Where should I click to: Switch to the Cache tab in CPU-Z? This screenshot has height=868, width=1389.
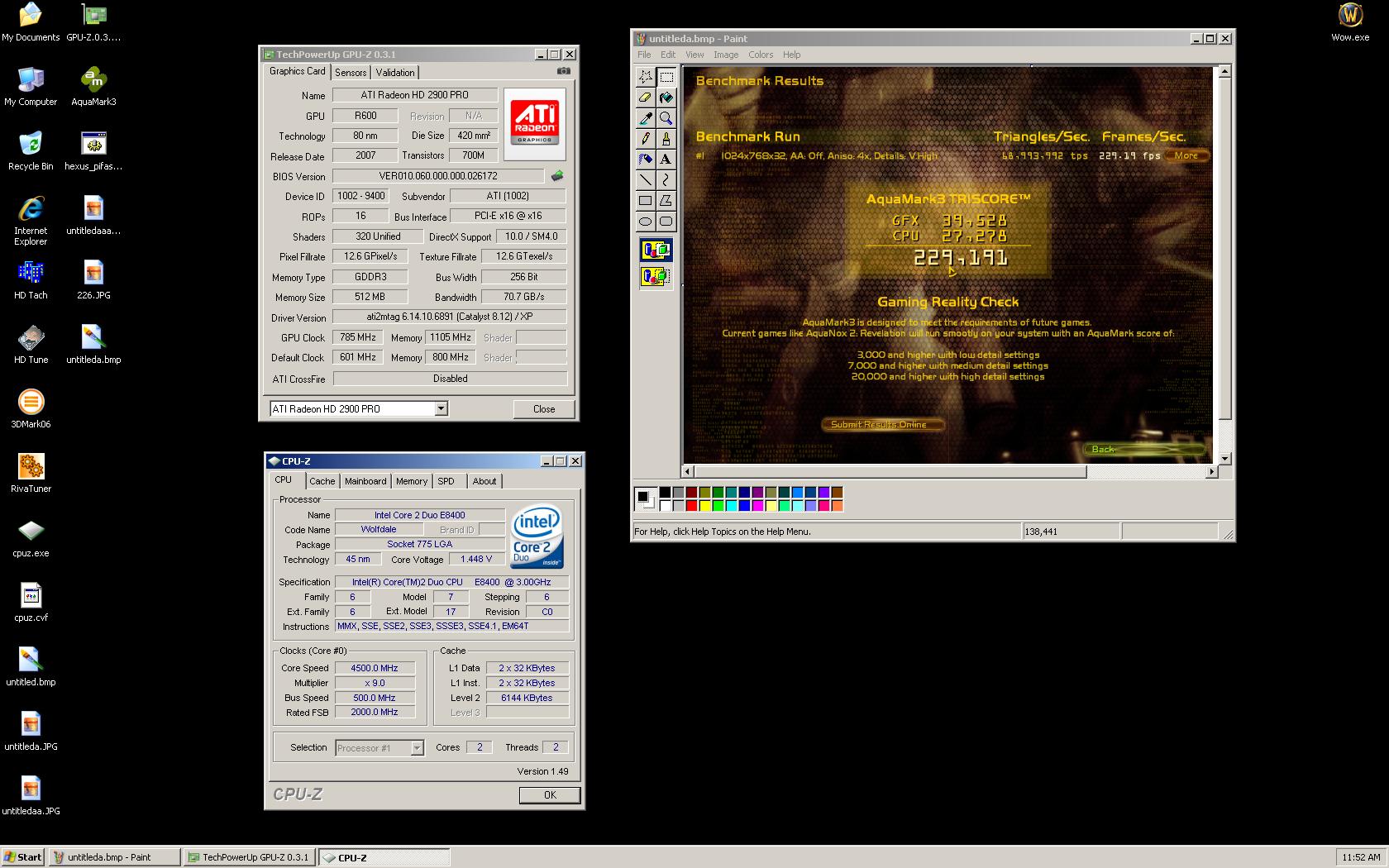coord(322,481)
